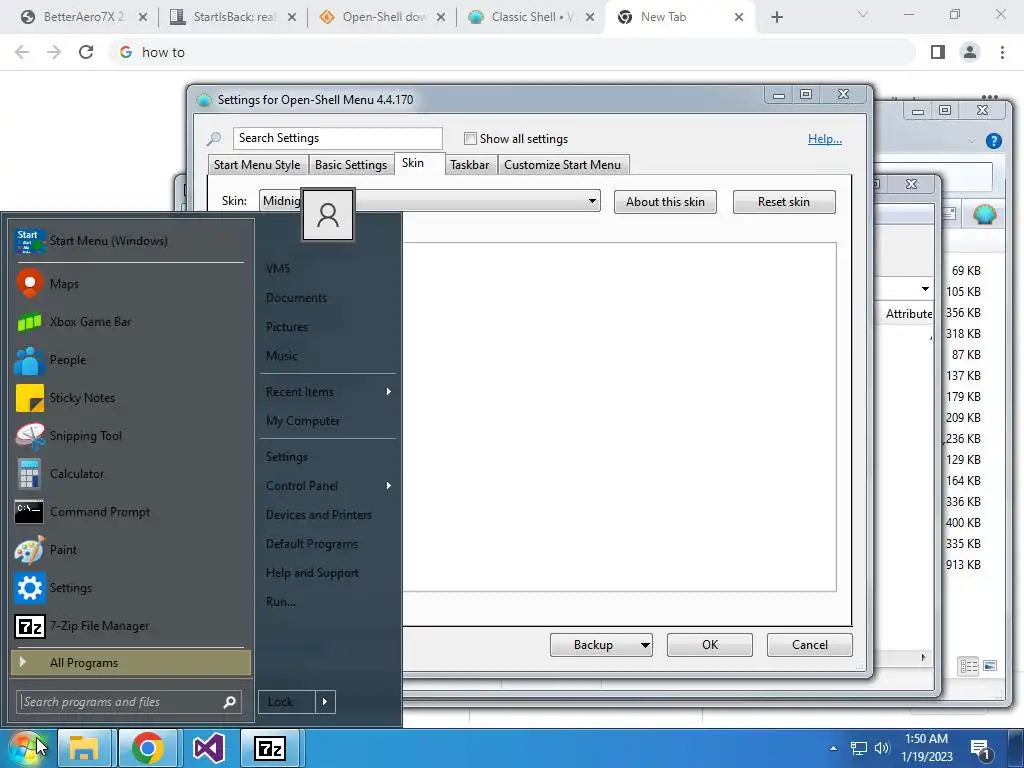Expand the Lock button arrow options
1024x768 pixels.
coord(325,702)
